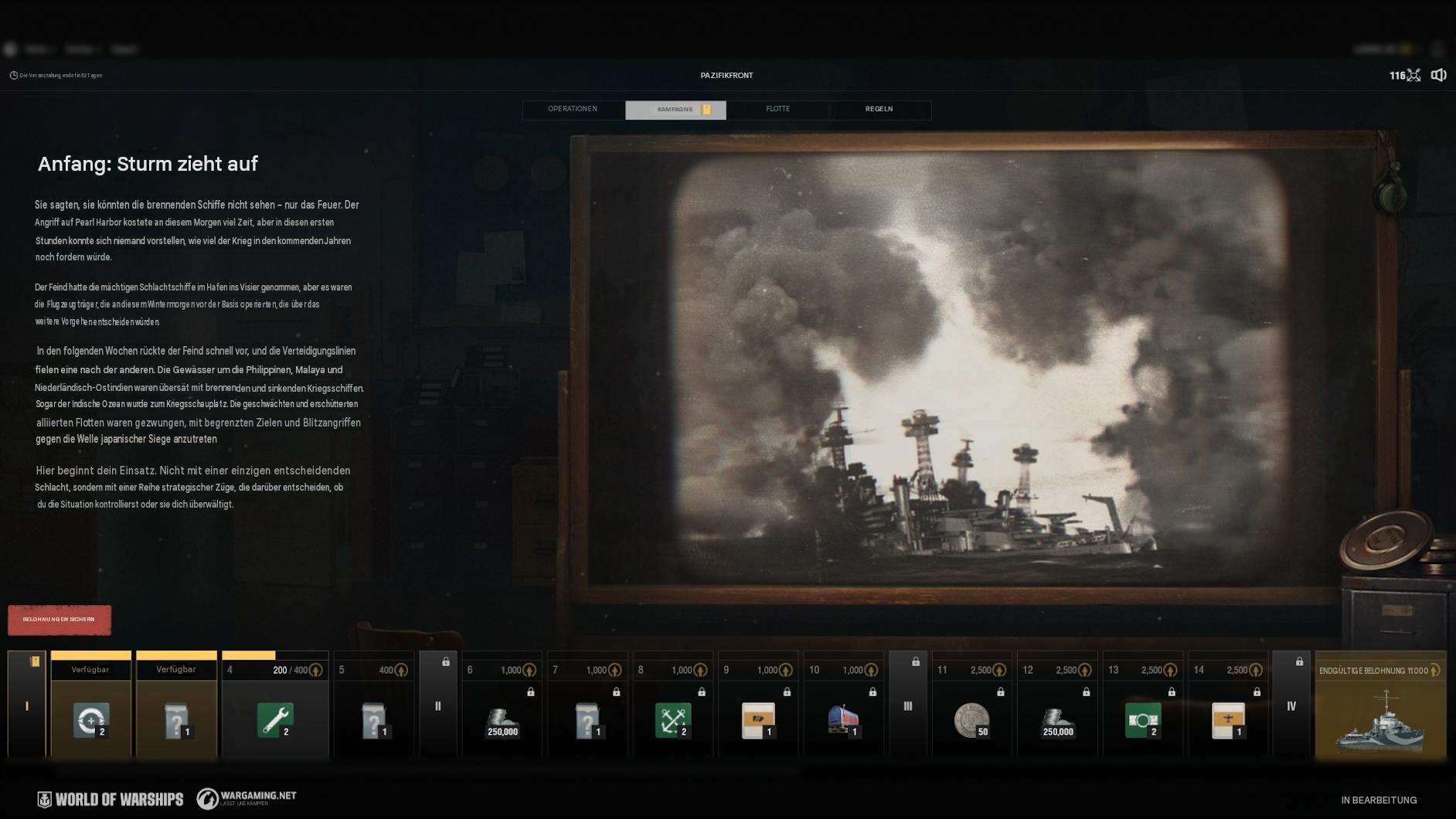Click the lock icon on stage 9
Image resolution: width=1456 pixels, height=819 pixels.
click(788, 692)
